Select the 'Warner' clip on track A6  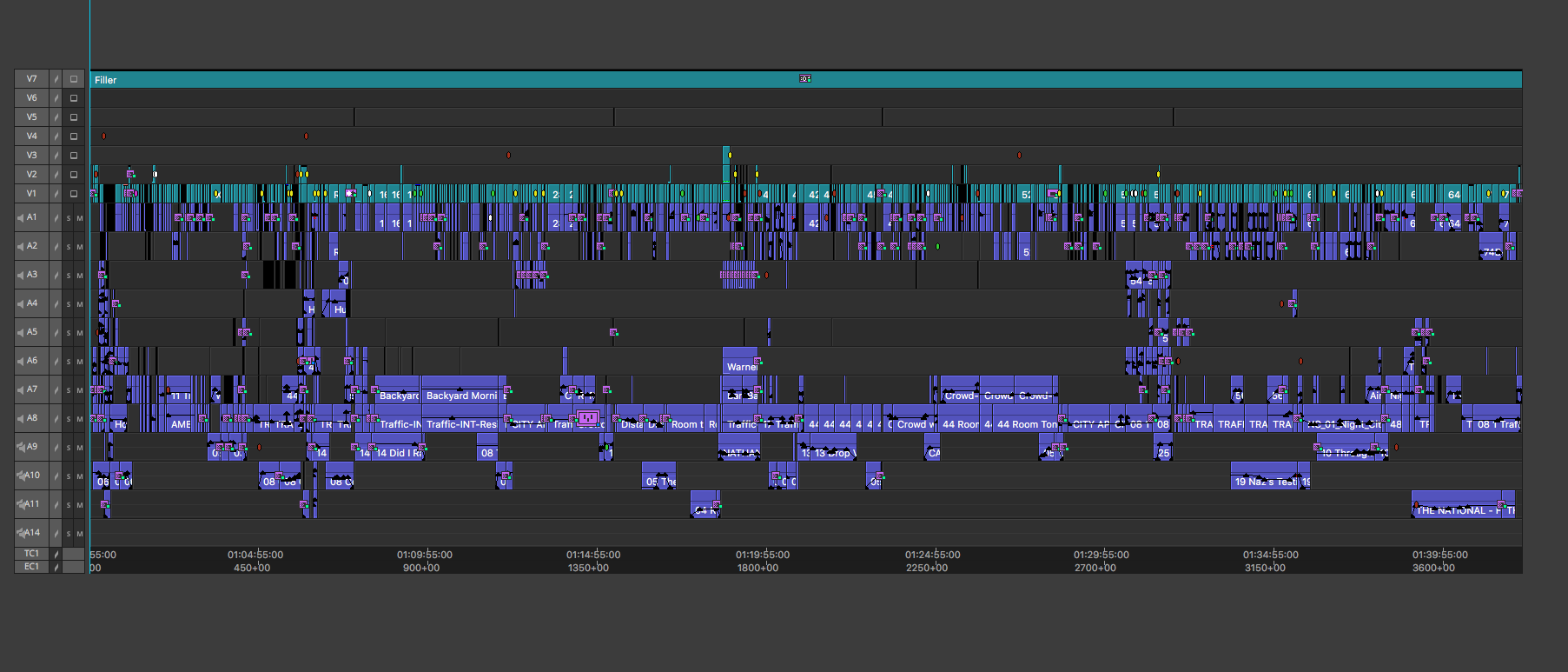point(741,361)
